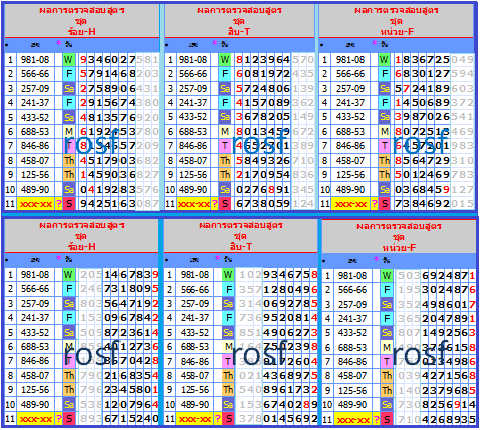Click yellow xxx-xx cell beside 7384692
Screen dimensions: 481x430
tap(350, 204)
